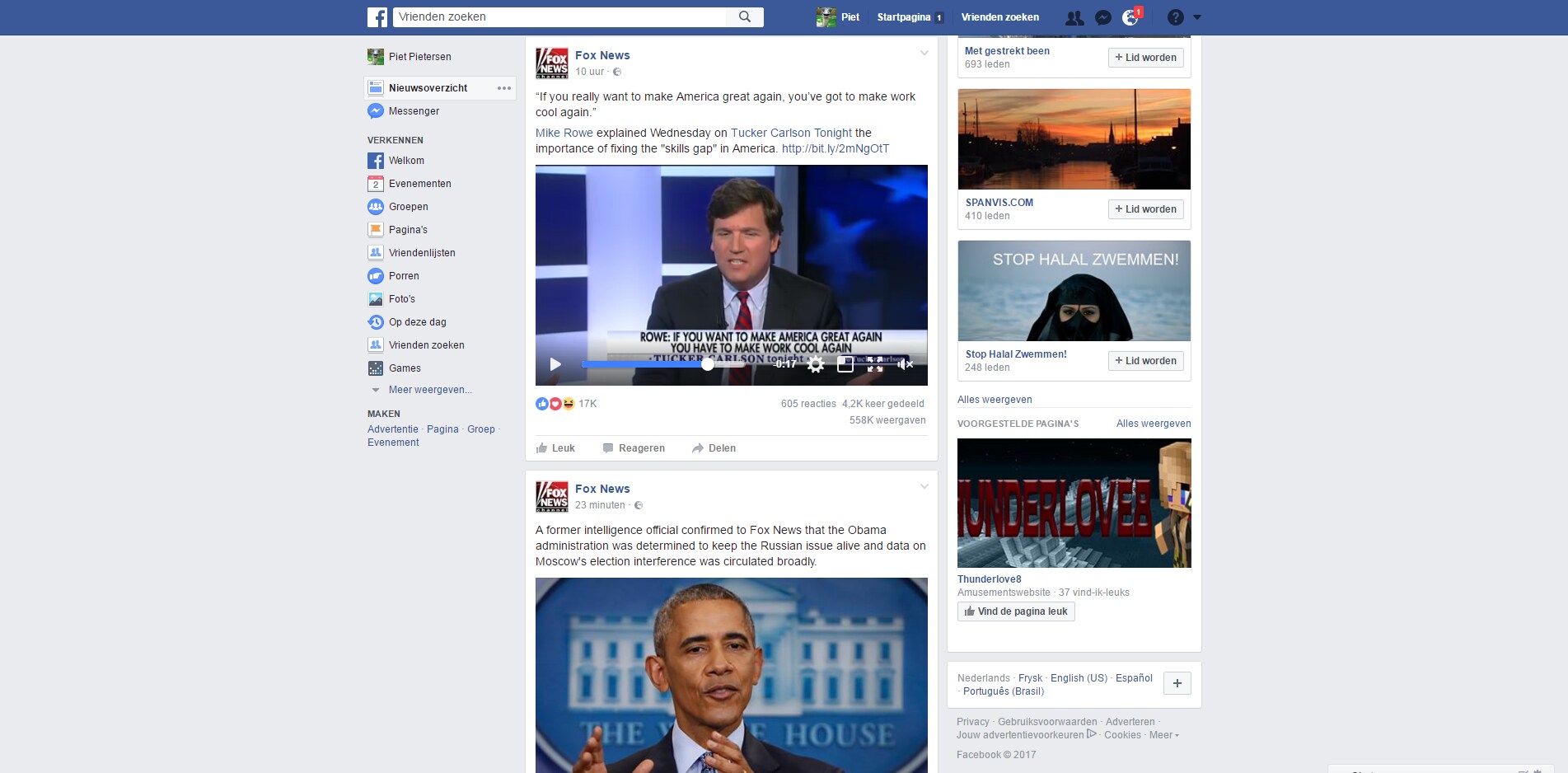
Task: Open the friend requests icon
Action: (x=1074, y=17)
